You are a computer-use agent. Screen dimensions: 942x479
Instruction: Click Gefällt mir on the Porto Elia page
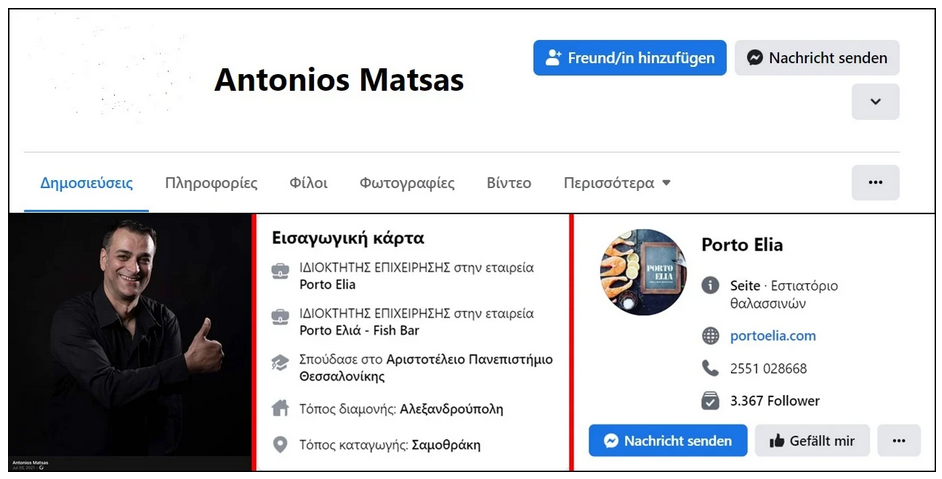click(812, 440)
